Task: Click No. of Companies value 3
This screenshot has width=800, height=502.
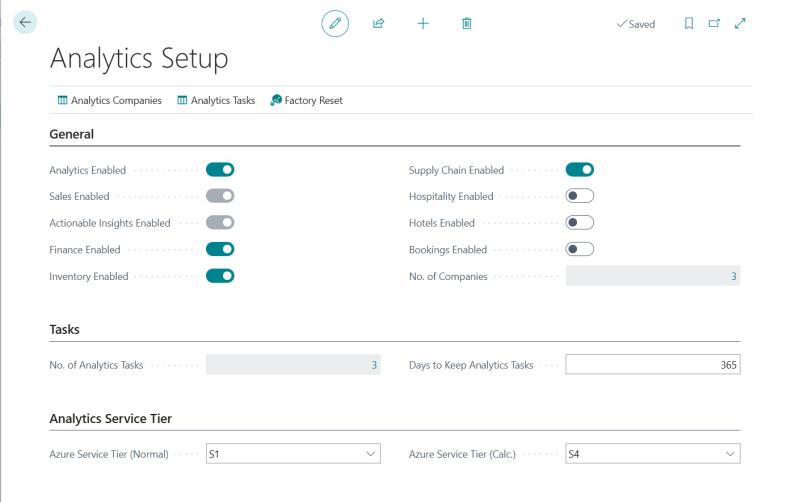Action: pyautogui.click(x=734, y=276)
